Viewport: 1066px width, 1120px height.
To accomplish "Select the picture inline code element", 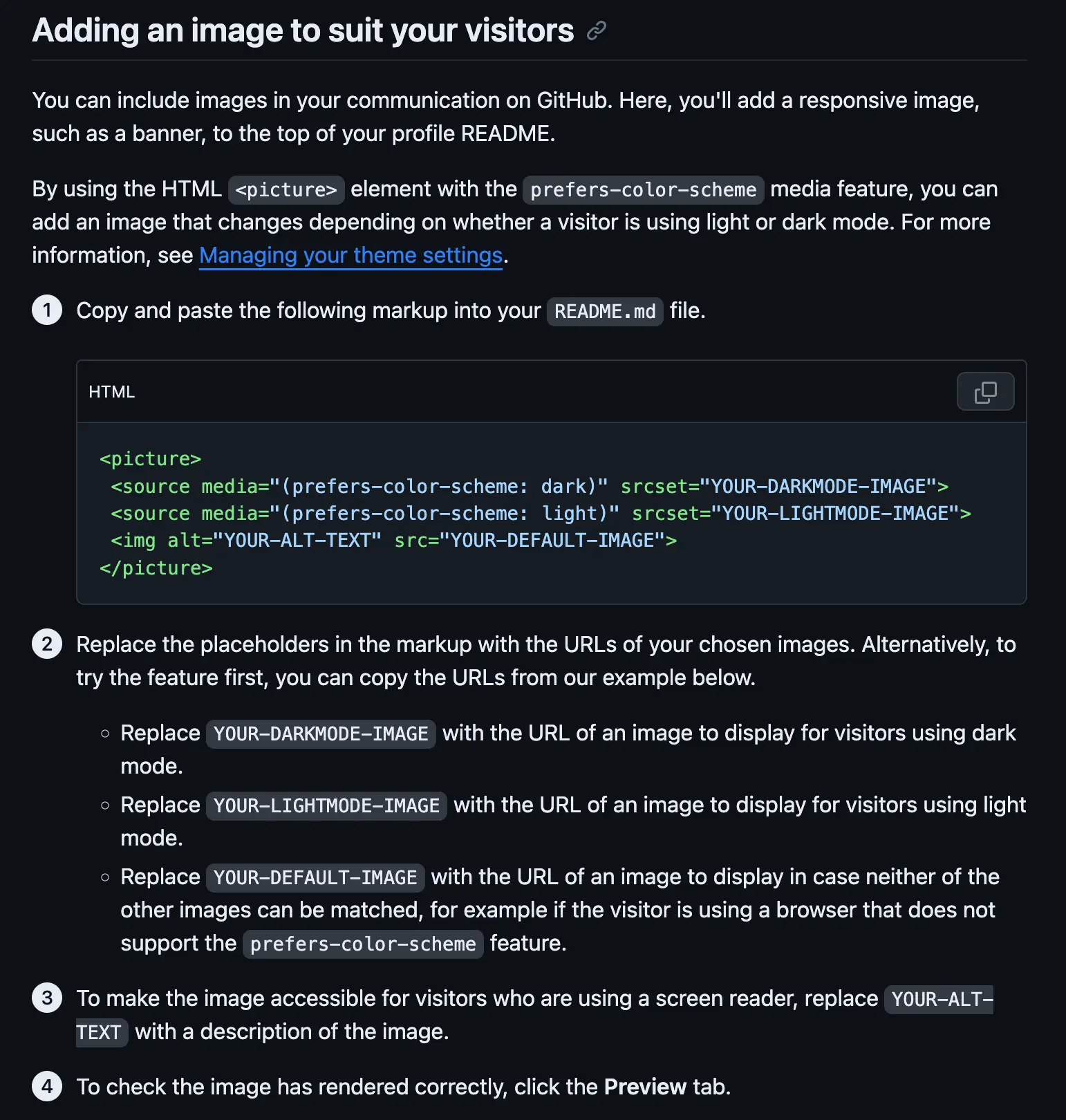I will [x=286, y=189].
